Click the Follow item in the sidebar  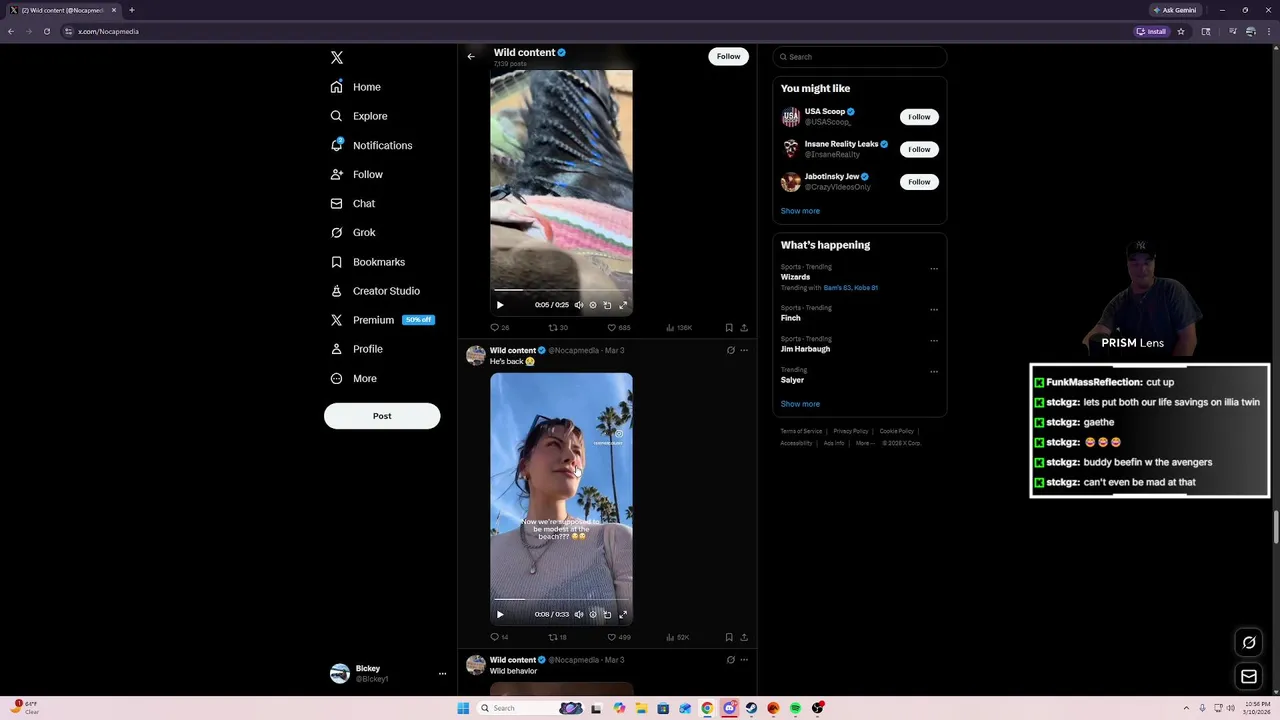pos(356,174)
